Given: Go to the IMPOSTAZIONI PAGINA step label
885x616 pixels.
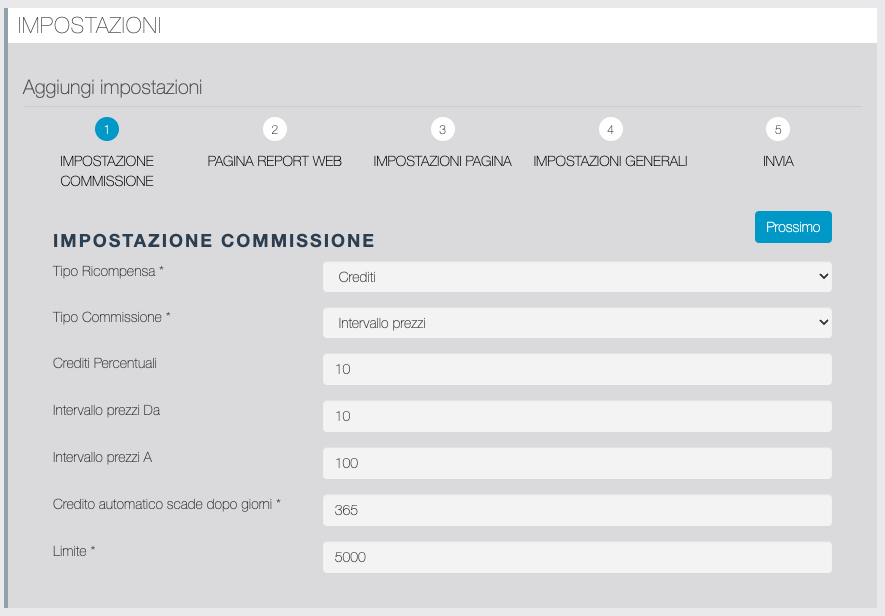Looking at the screenshot, I should pyautogui.click(x=442, y=161).
